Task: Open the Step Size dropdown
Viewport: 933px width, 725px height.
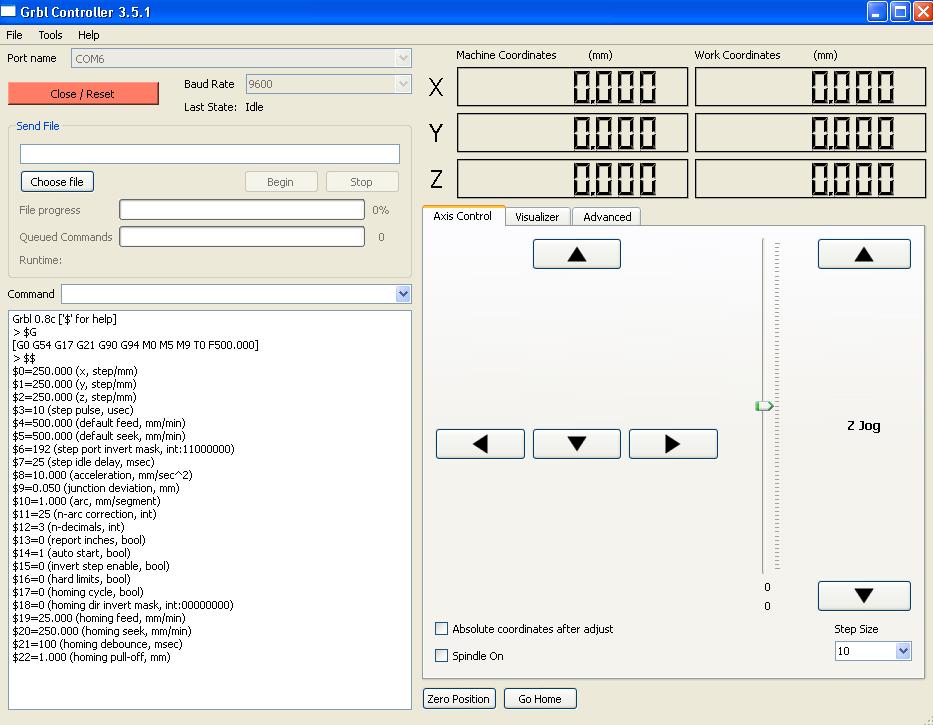Action: [x=873, y=651]
